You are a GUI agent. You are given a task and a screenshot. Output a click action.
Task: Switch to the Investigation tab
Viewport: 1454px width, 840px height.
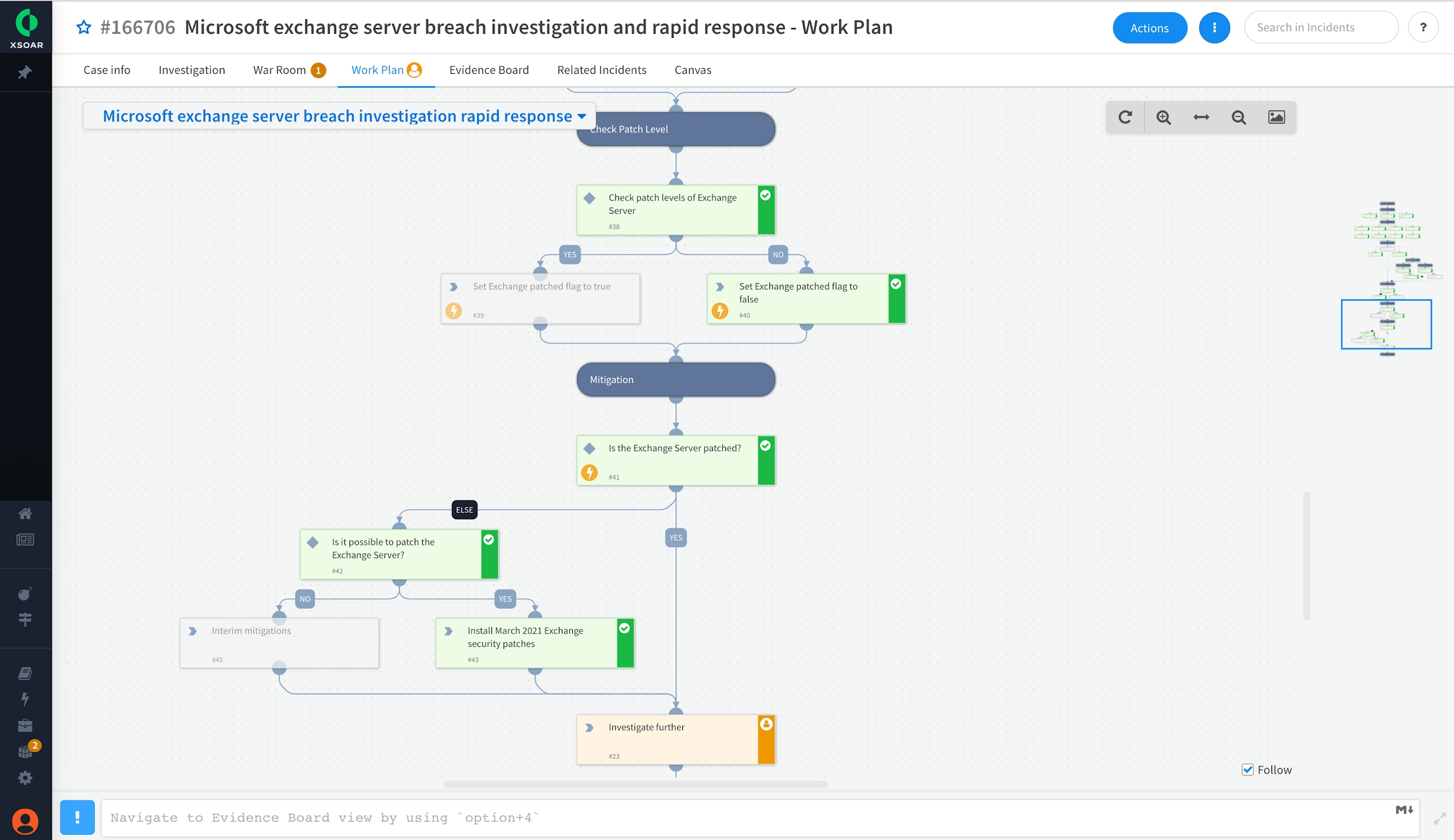pyautogui.click(x=192, y=70)
